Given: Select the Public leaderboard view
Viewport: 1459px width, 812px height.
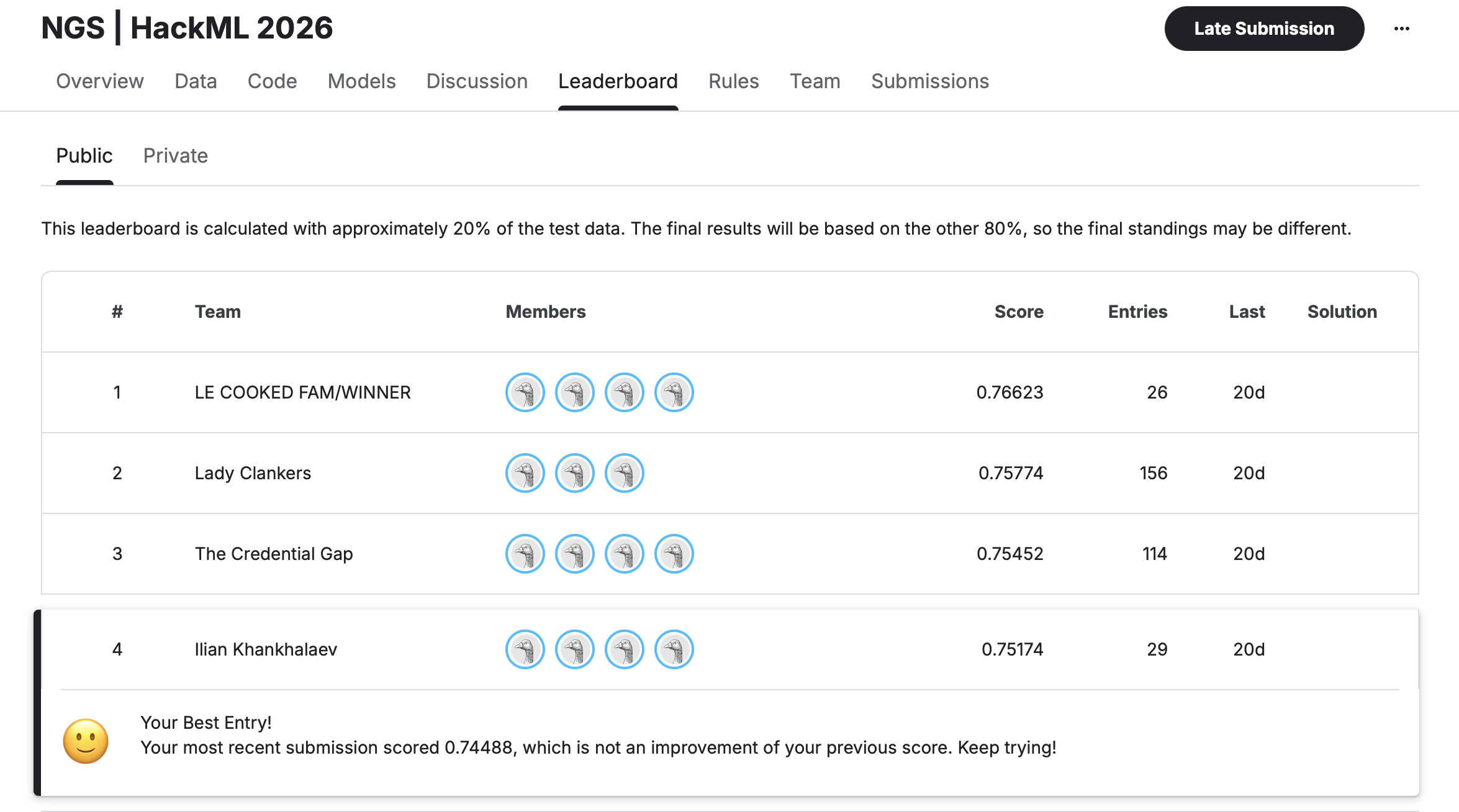Looking at the screenshot, I should (x=84, y=155).
